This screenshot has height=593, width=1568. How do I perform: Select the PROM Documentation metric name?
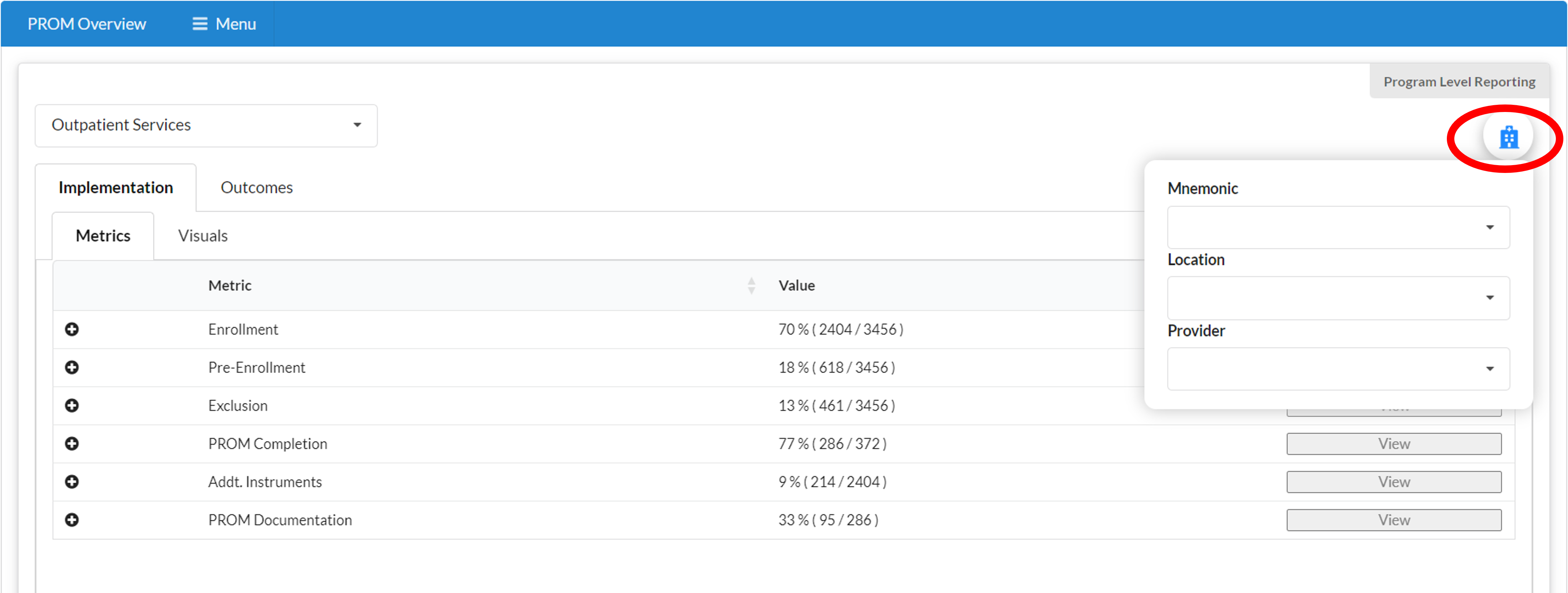click(280, 520)
